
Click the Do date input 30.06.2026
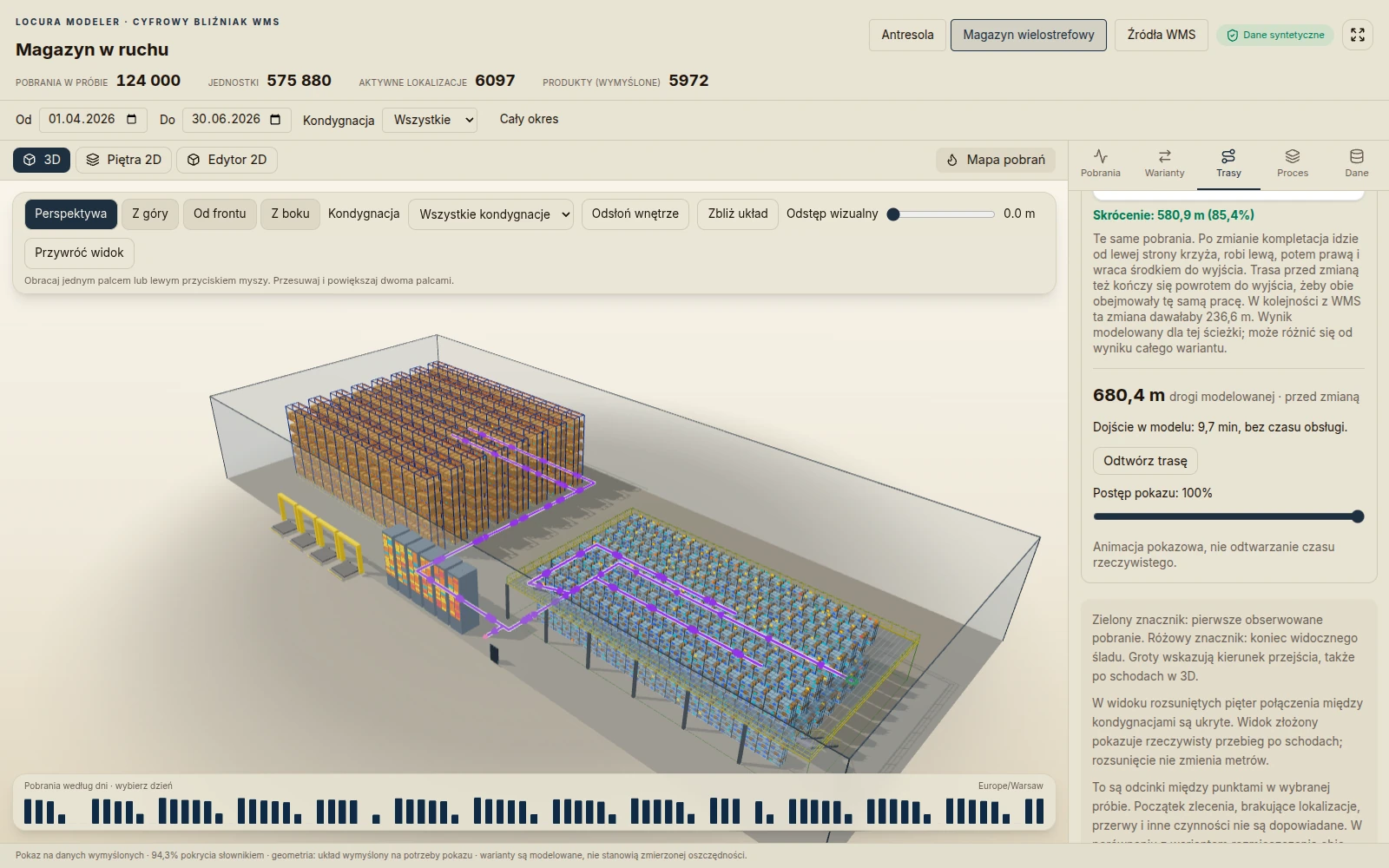click(x=236, y=119)
